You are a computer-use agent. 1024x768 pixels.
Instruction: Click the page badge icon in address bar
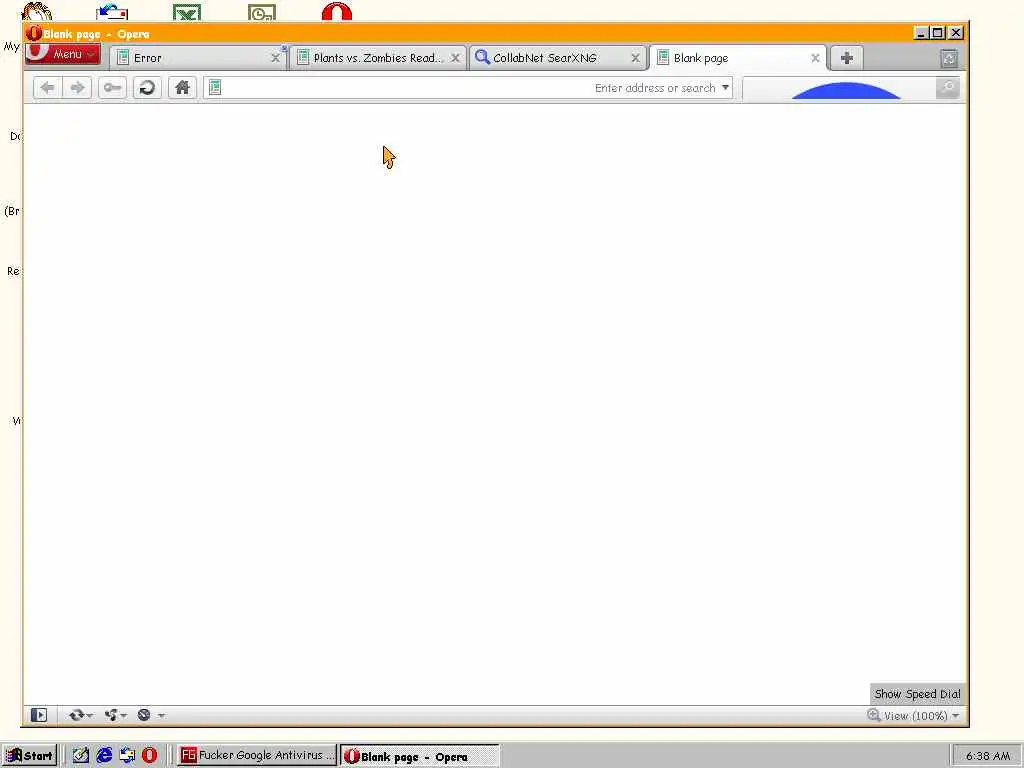point(215,88)
